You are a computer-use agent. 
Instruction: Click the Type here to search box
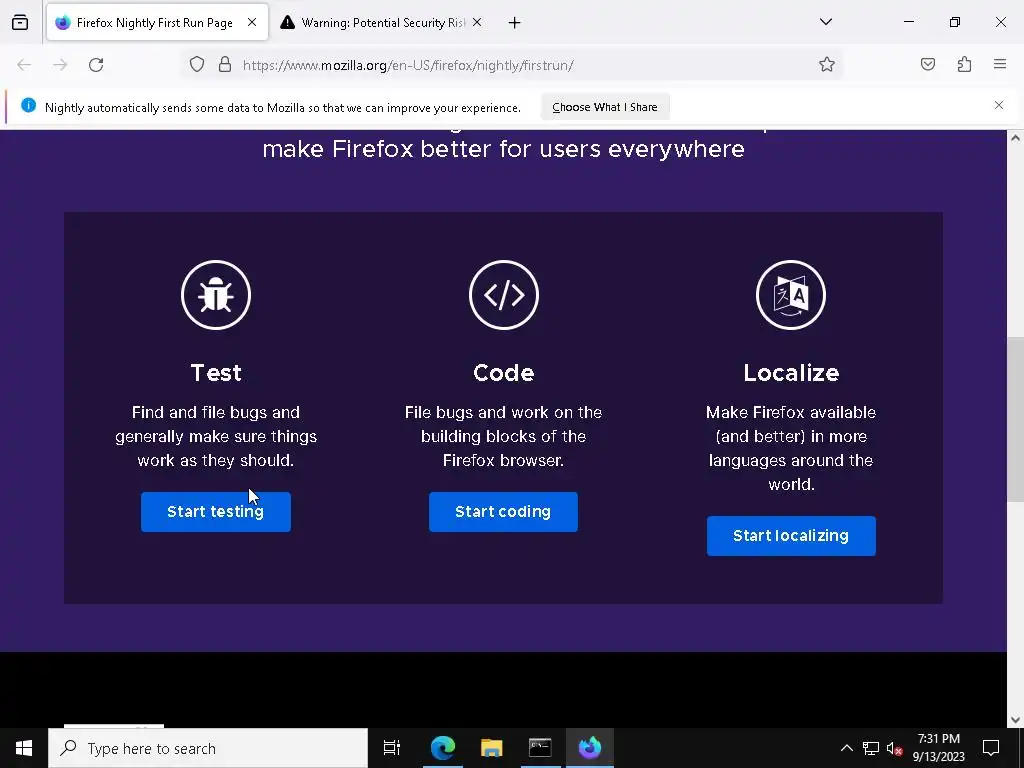point(208,748)
